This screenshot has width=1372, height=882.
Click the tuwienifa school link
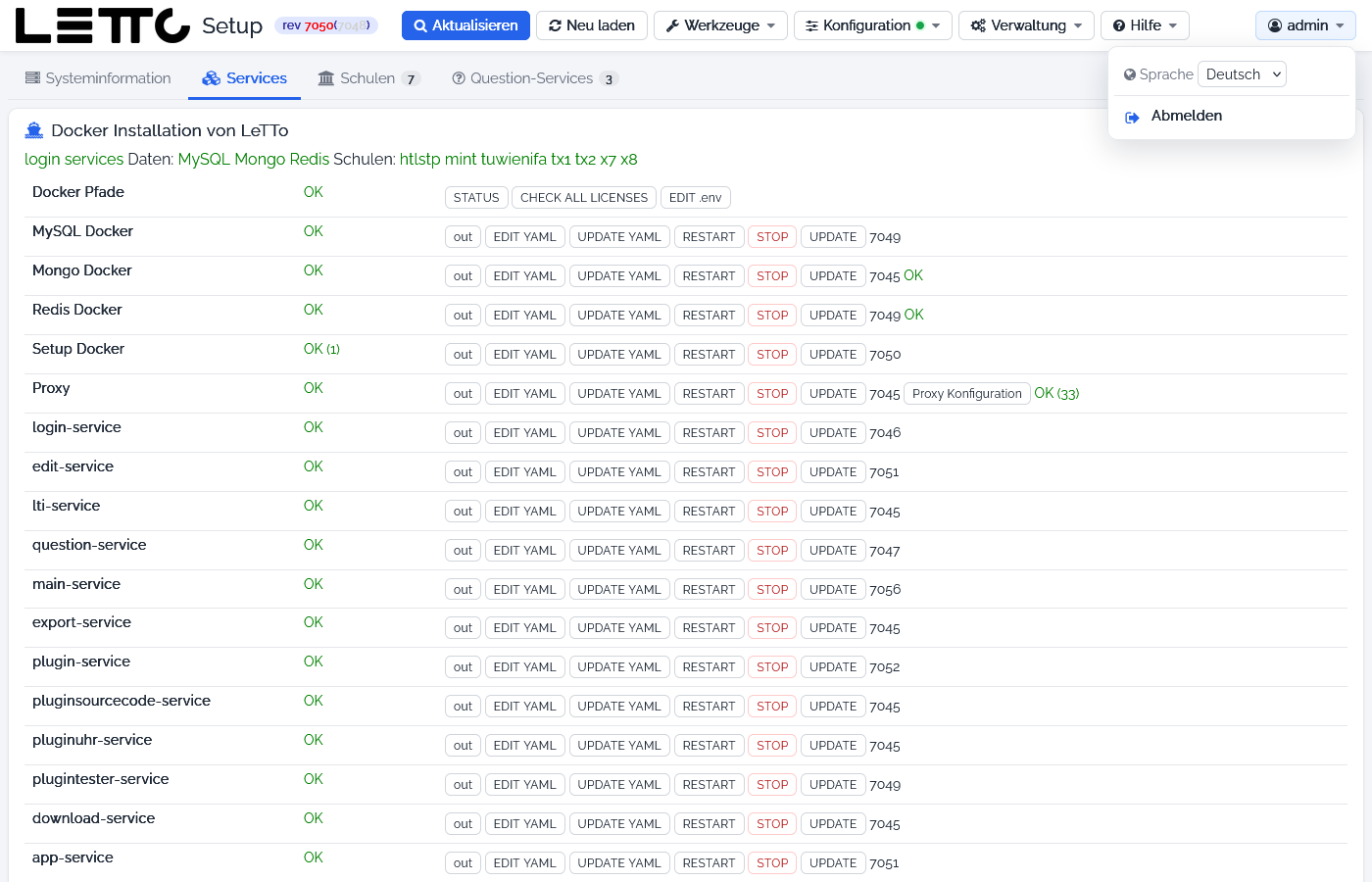(514, 159)
